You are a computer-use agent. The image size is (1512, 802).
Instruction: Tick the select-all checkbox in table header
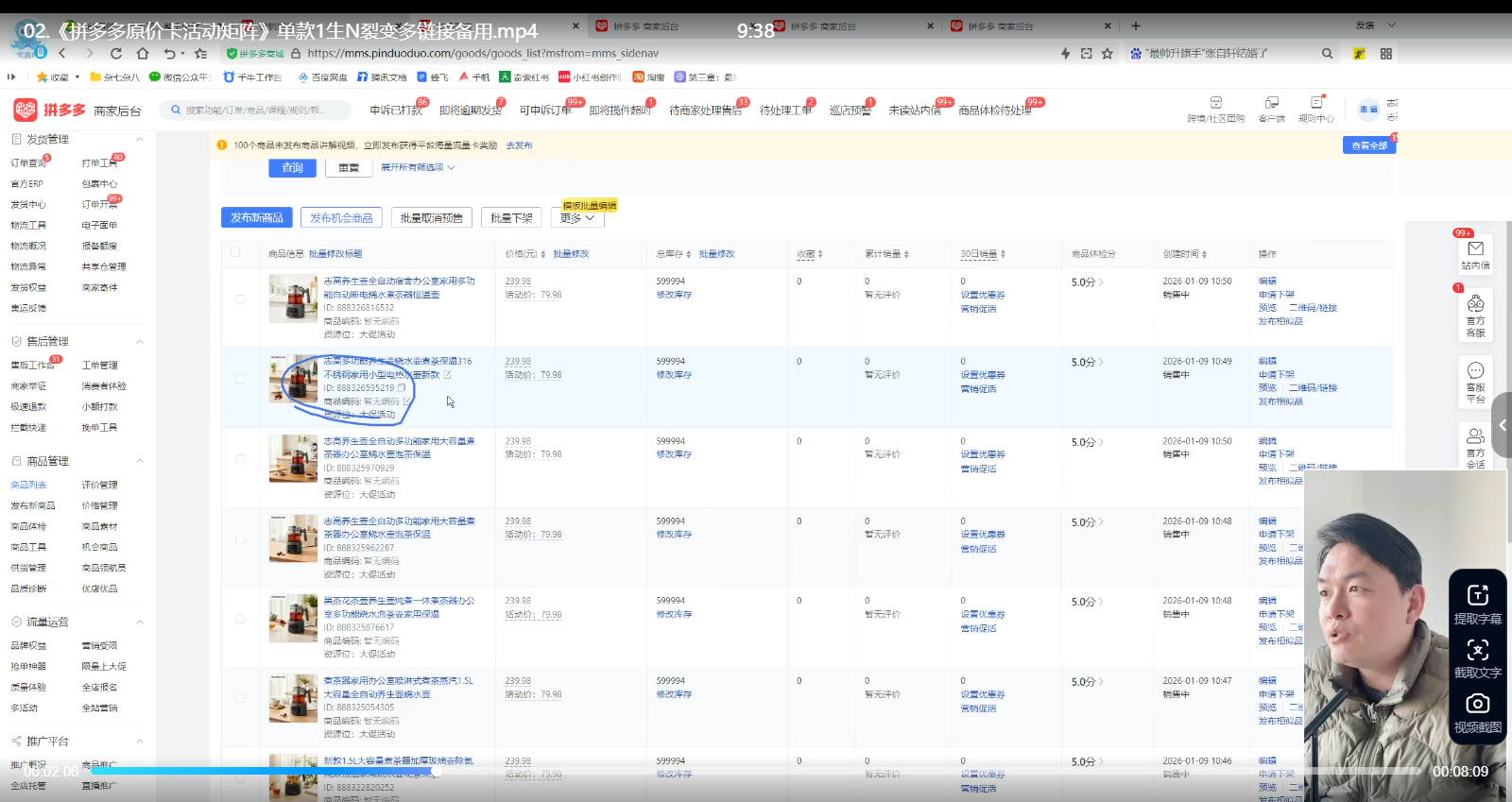pyautogui.click(x=235, y=252)
